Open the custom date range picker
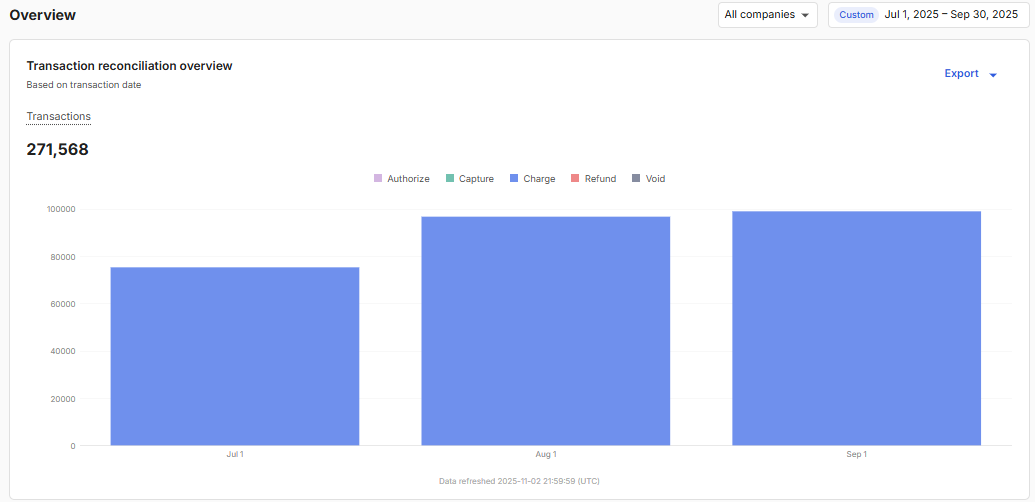1035x502 pixels. [929, 15]
